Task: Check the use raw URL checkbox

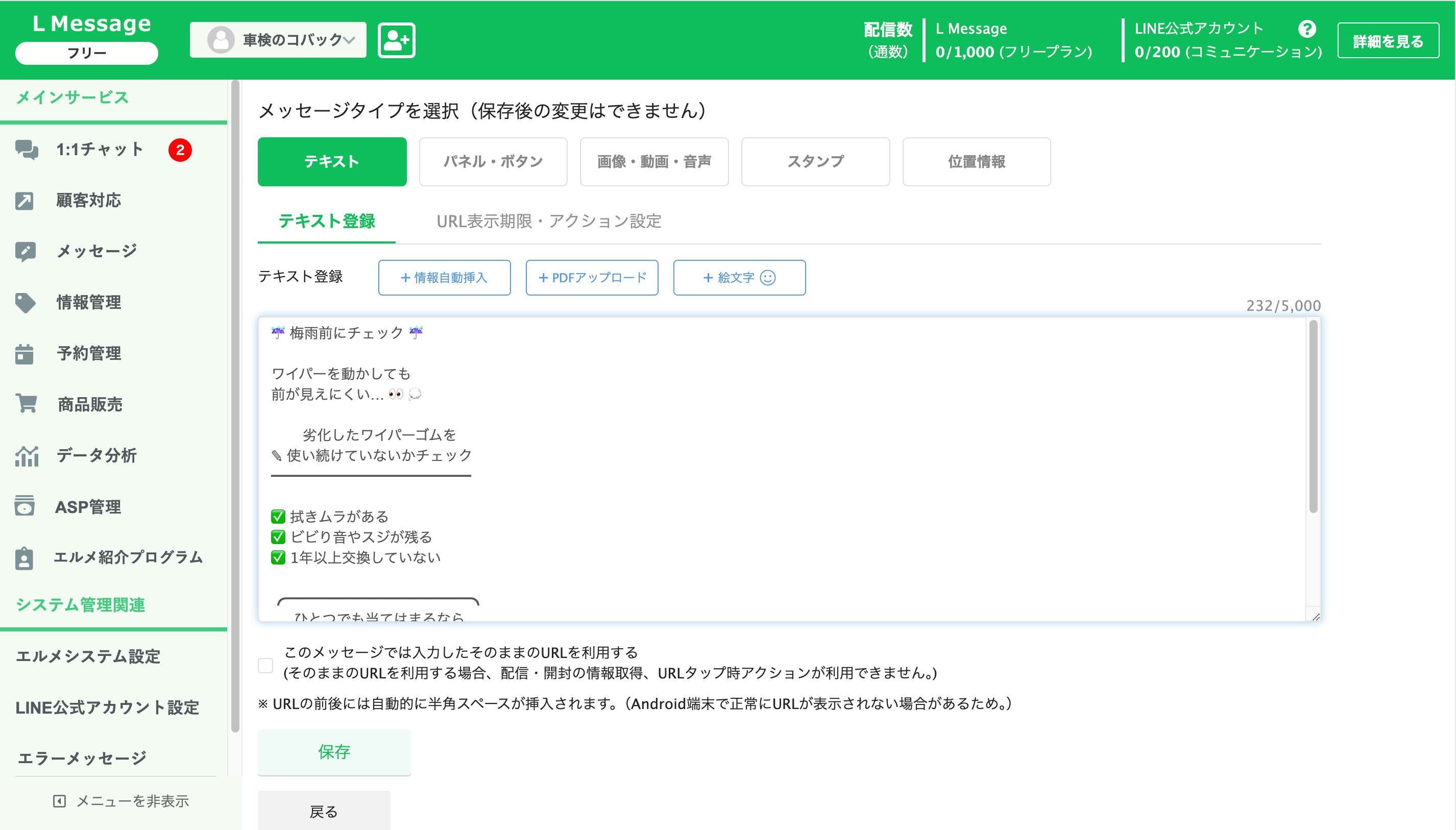Action: click(x=265, y=665)
